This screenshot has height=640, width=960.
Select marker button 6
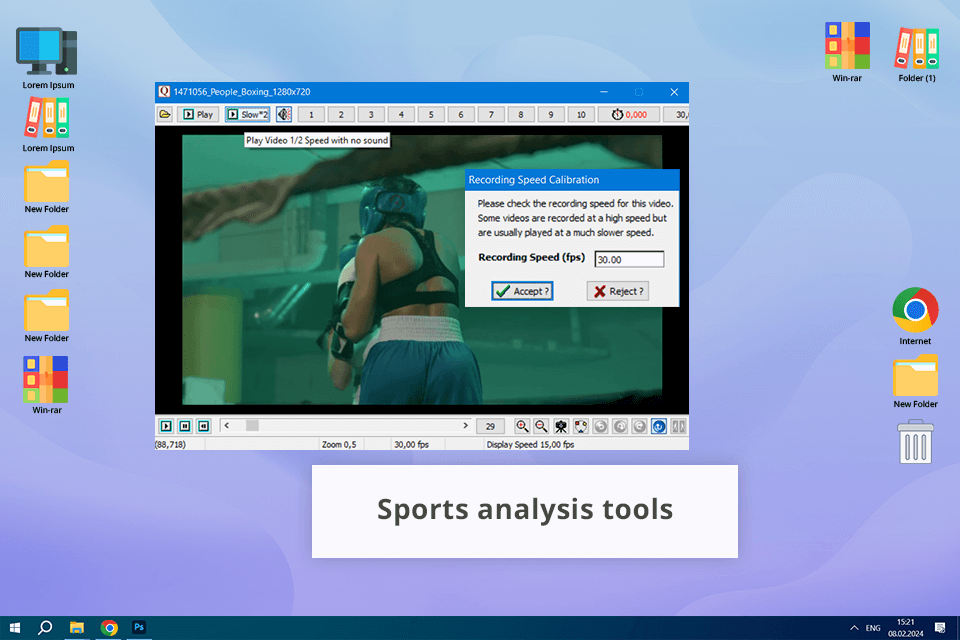coord(461,115)
